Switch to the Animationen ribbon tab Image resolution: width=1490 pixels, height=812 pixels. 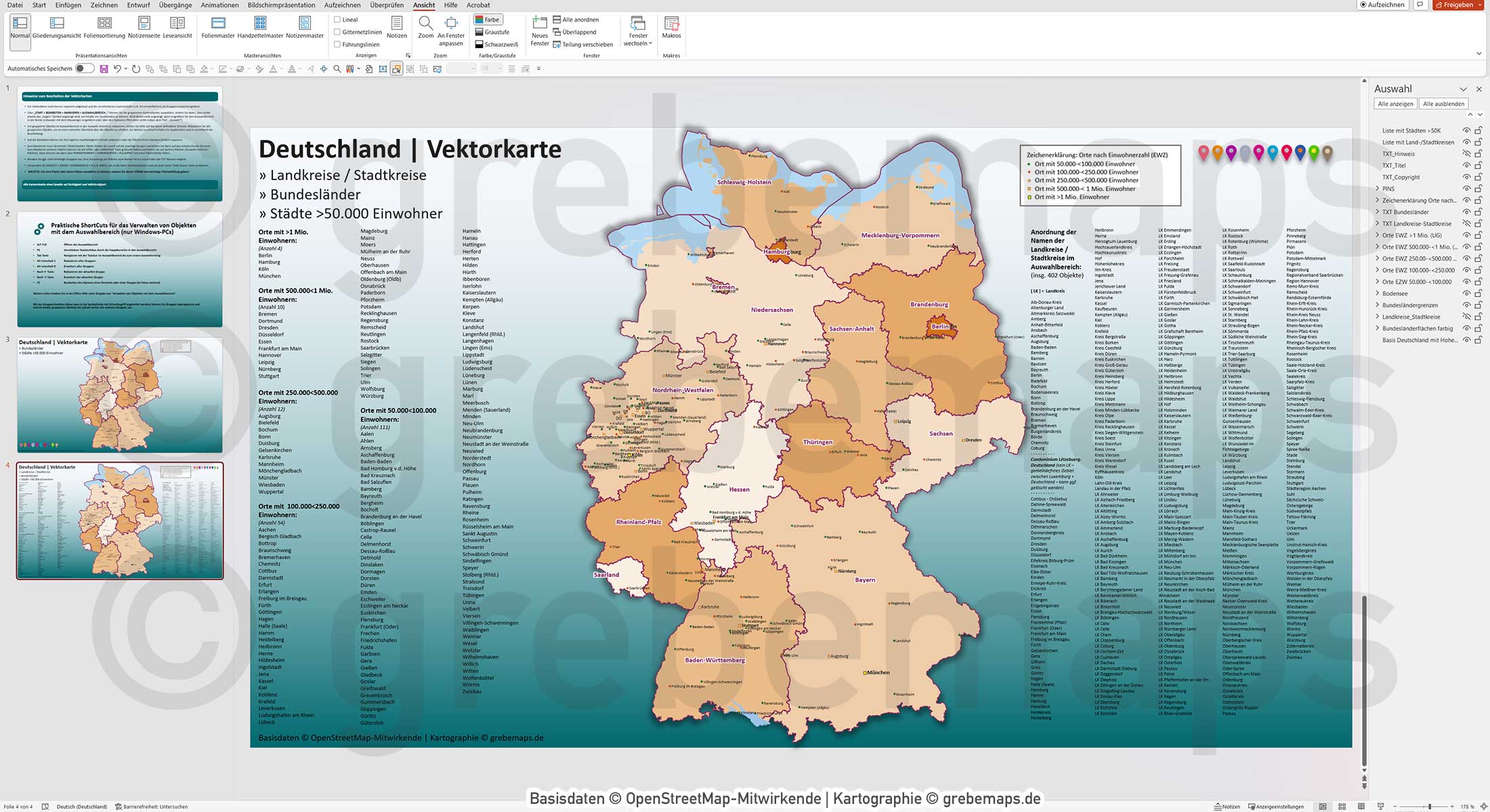219,5
